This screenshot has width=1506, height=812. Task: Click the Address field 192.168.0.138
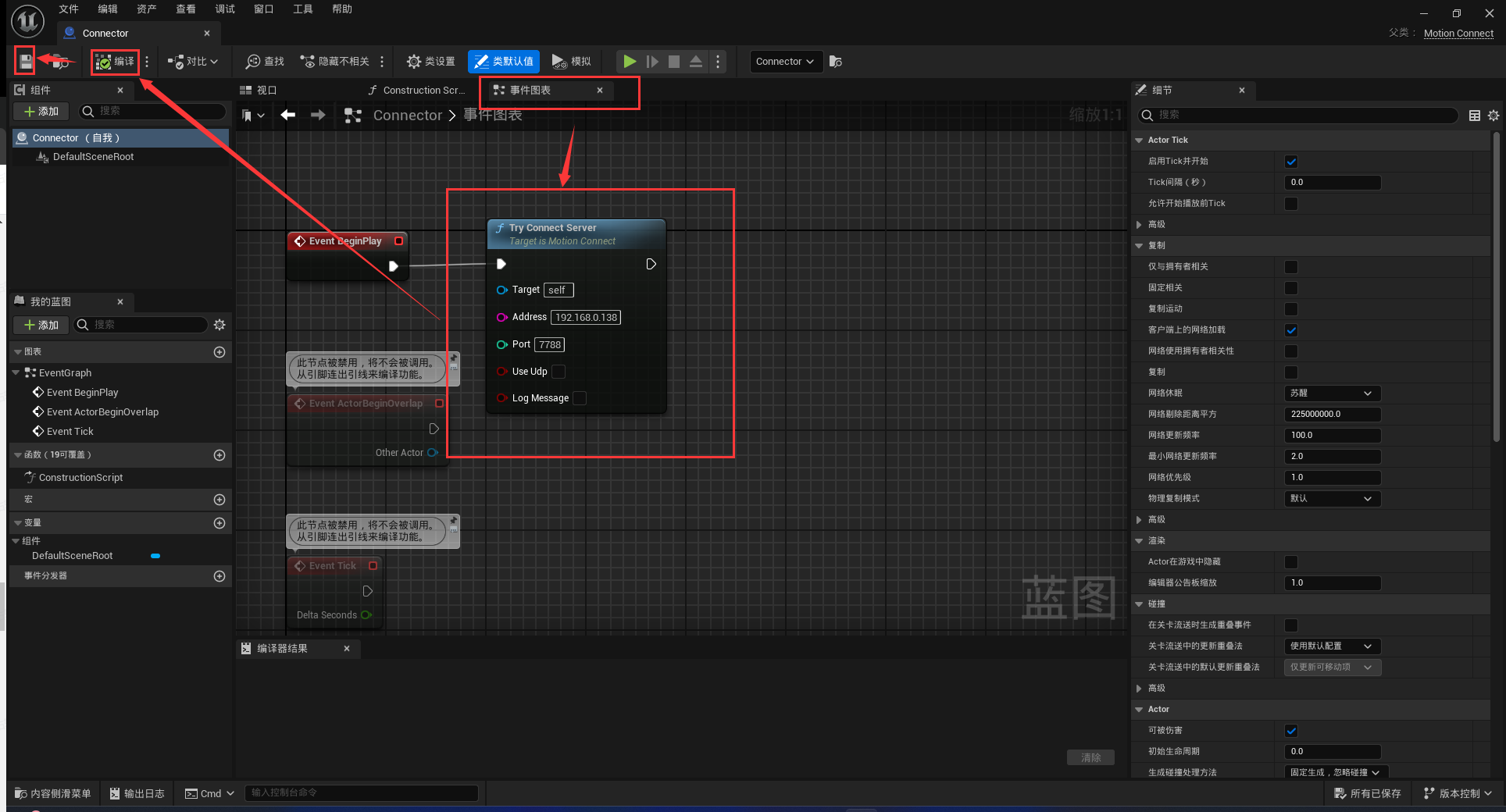(586, 318)
